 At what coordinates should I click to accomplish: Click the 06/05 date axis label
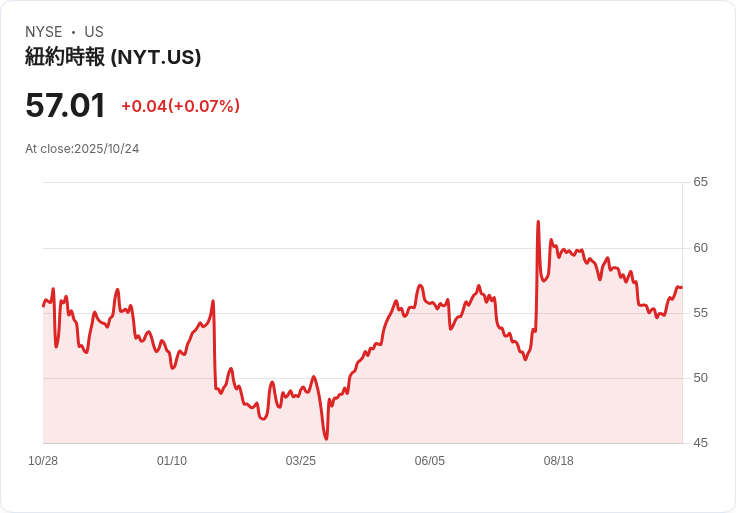(430, 461)
